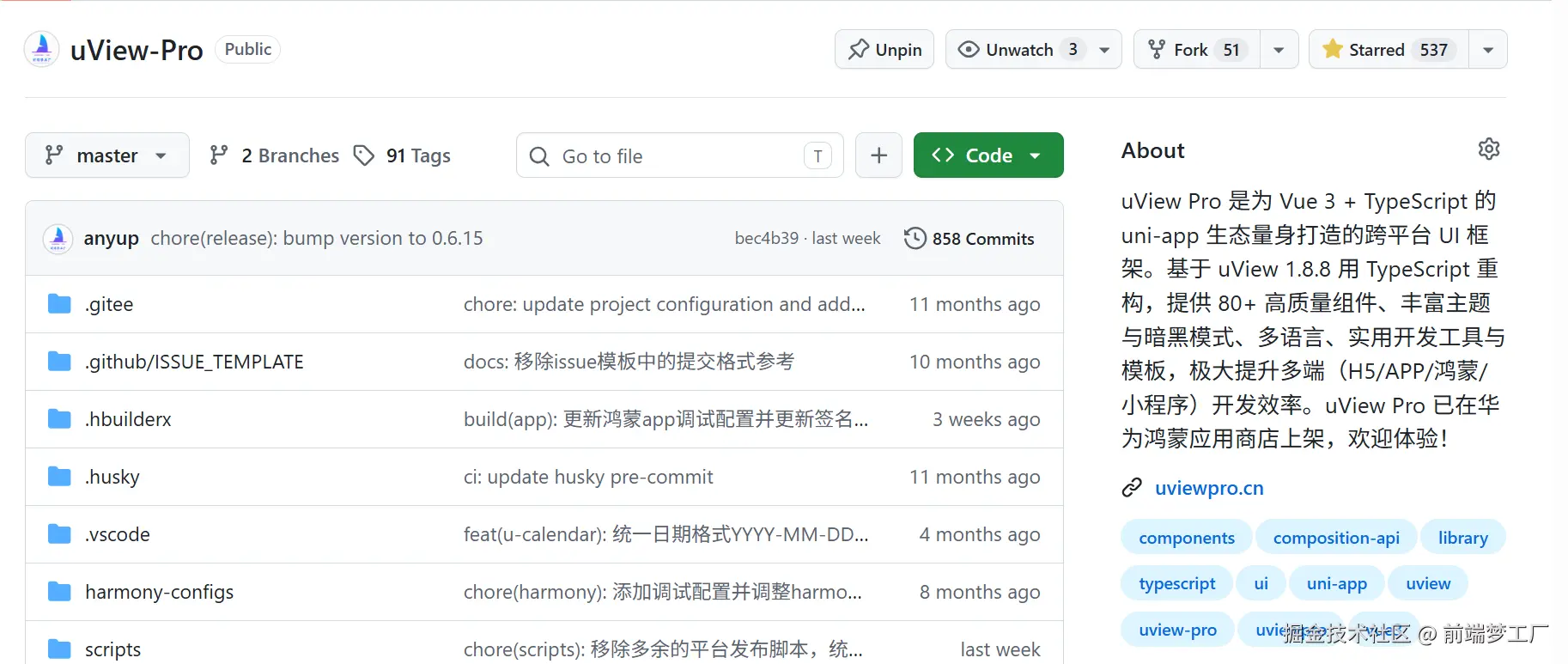This screenshot has height=664, width=1568.
Task: Open the 'docs: 移除issue模板' commit message
Action: point(629,362)
